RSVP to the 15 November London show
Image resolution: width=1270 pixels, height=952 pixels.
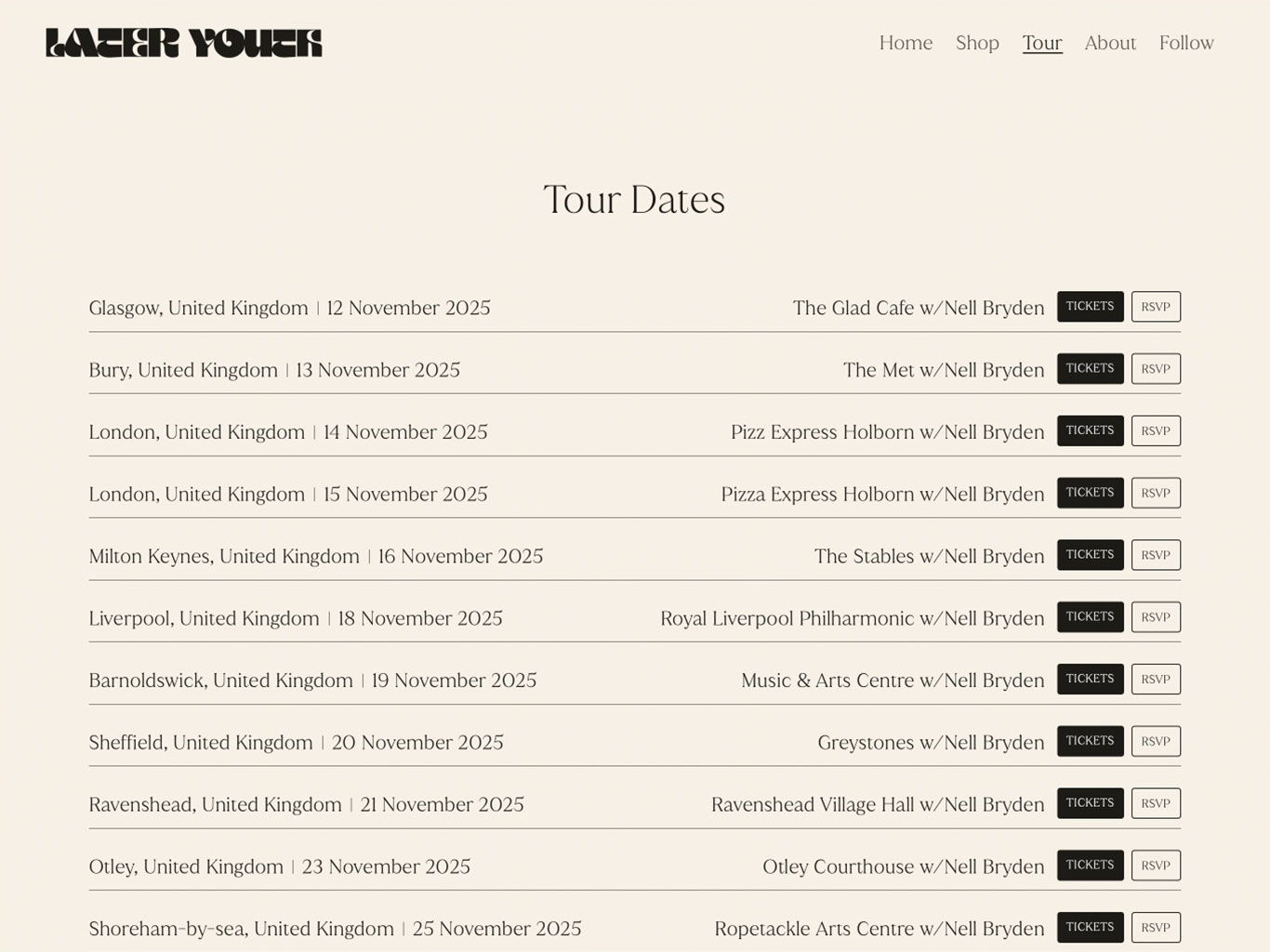[x=1156, y=493]
